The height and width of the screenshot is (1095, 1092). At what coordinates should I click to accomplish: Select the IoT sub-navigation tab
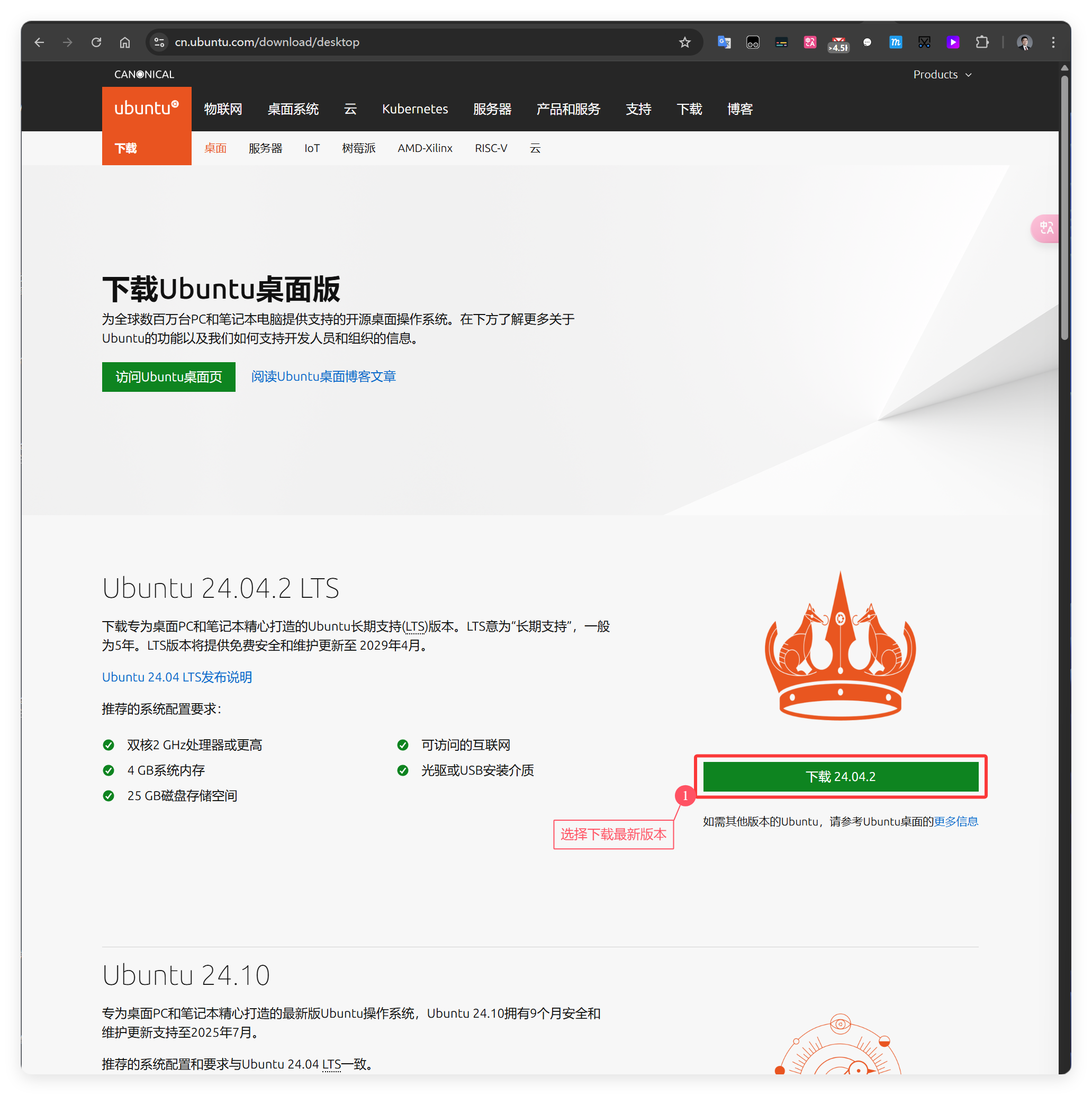[312, 148]
